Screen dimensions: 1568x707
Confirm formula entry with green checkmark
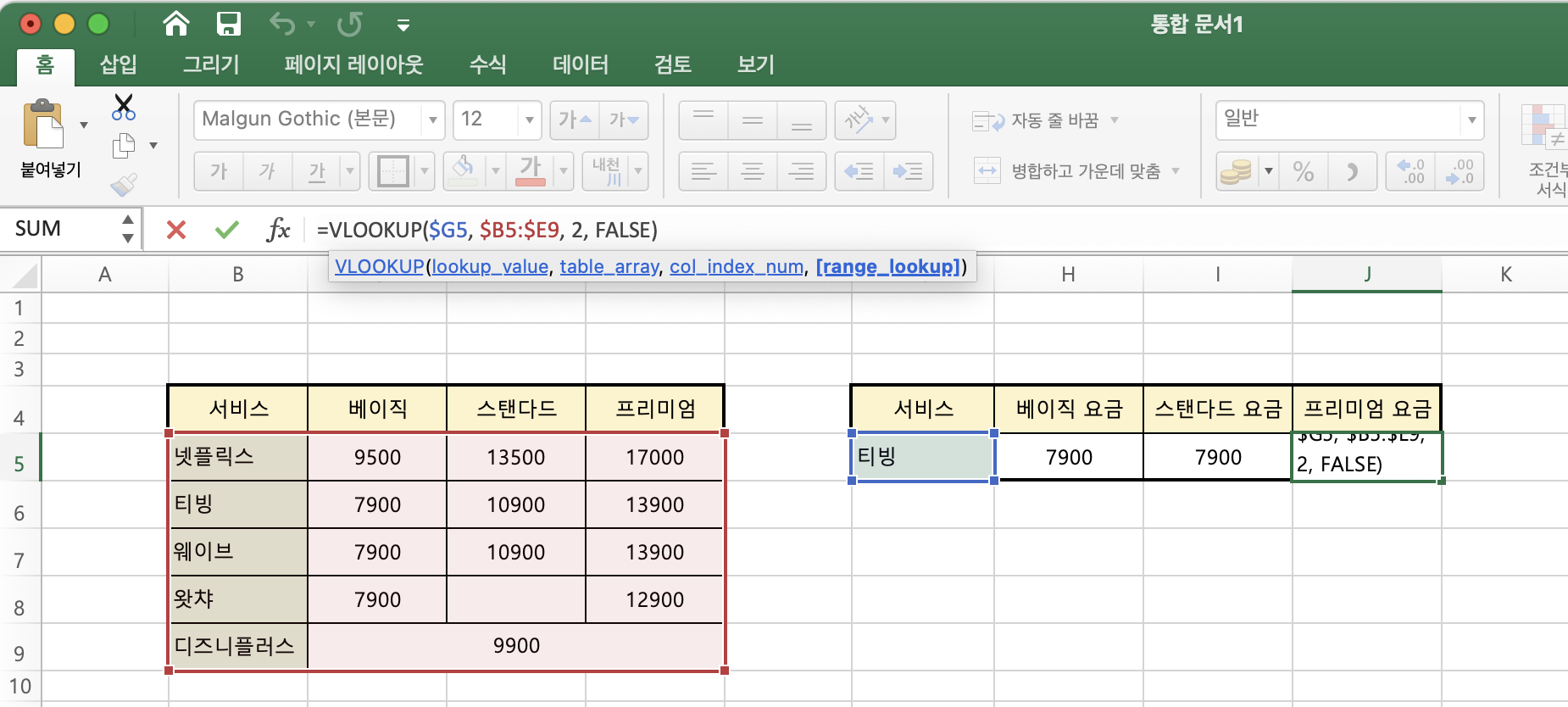pyautogui.click(x=226, y=230)
